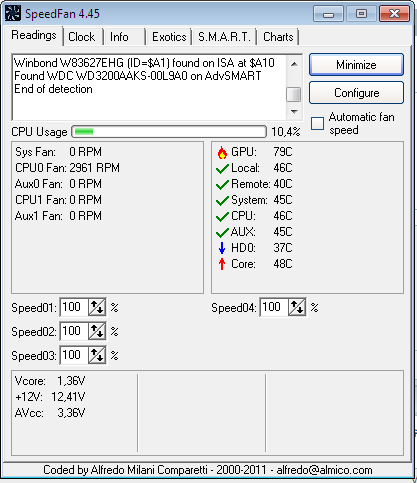This screenshot has width=417, height=483.
Task: Click the green checkmark next to System
Action: click(x=222, y=201)
